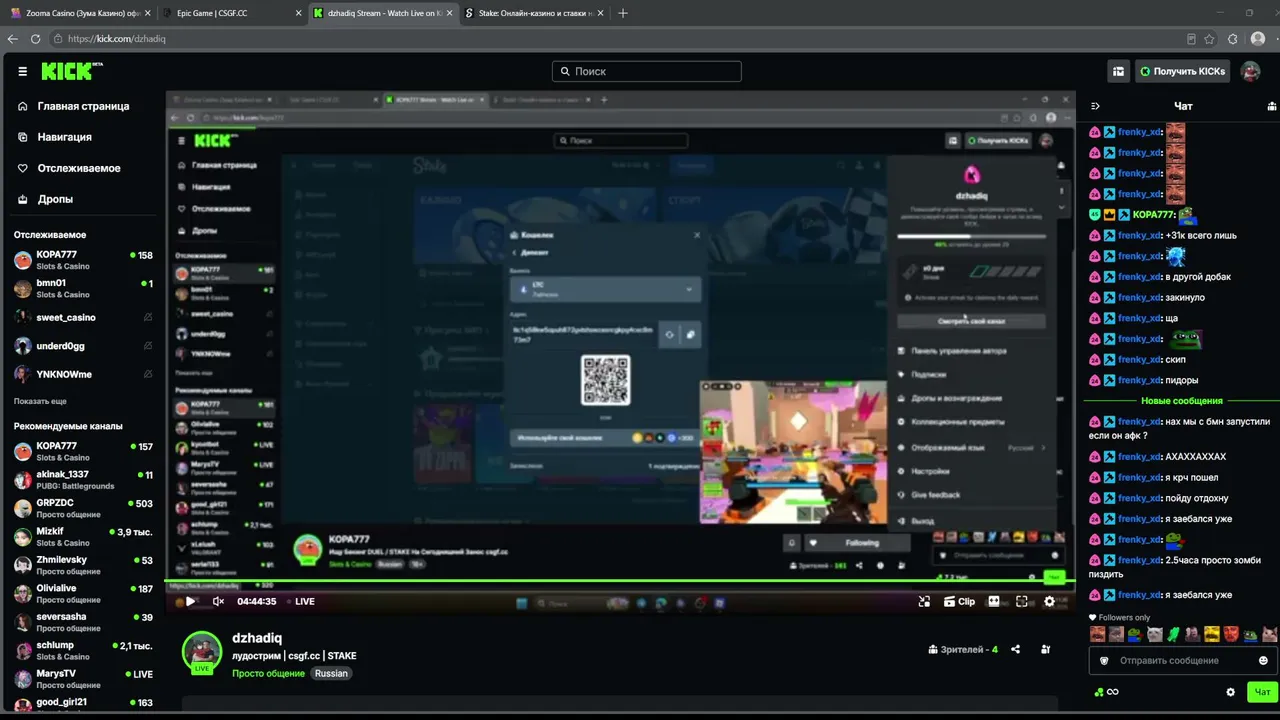
Task: Open recommended channel Zhmilevsky
Action: tap(82, 565)
